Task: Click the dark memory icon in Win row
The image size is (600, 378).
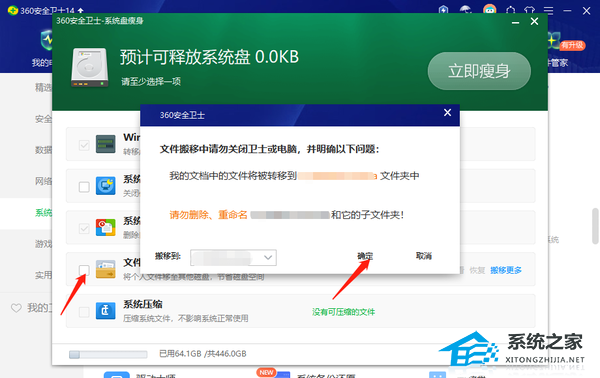Action: 105,144
